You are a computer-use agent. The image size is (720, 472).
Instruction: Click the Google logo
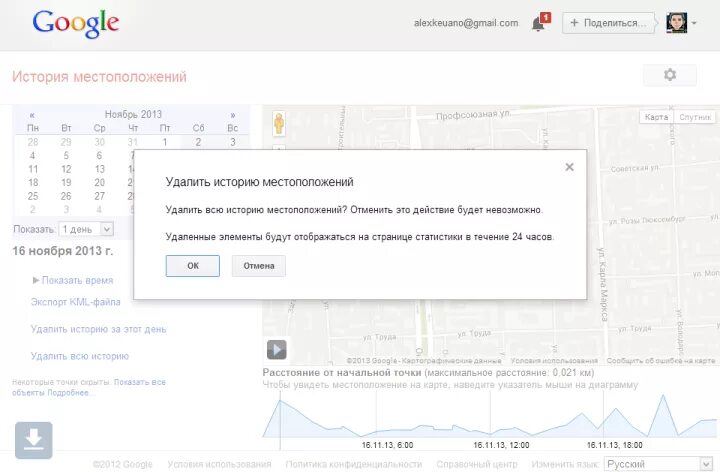tap(76, 24)
